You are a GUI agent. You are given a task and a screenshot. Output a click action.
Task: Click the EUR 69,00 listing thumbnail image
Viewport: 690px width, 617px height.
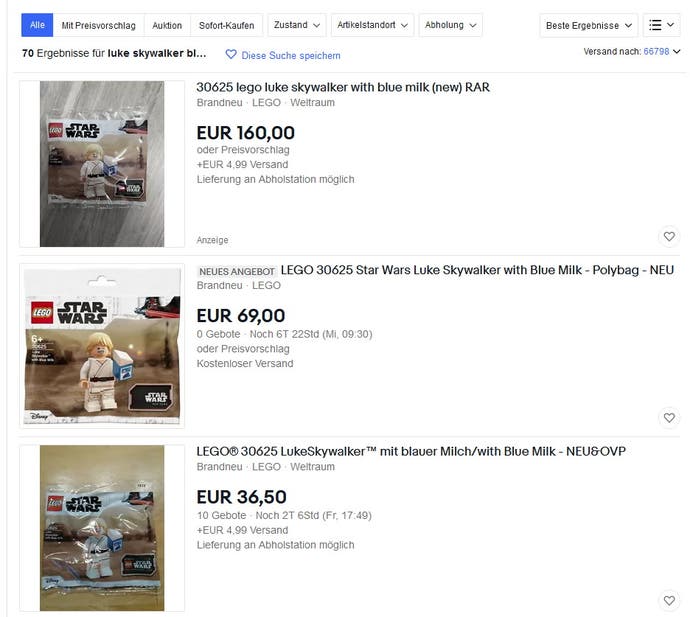point(102,346)
